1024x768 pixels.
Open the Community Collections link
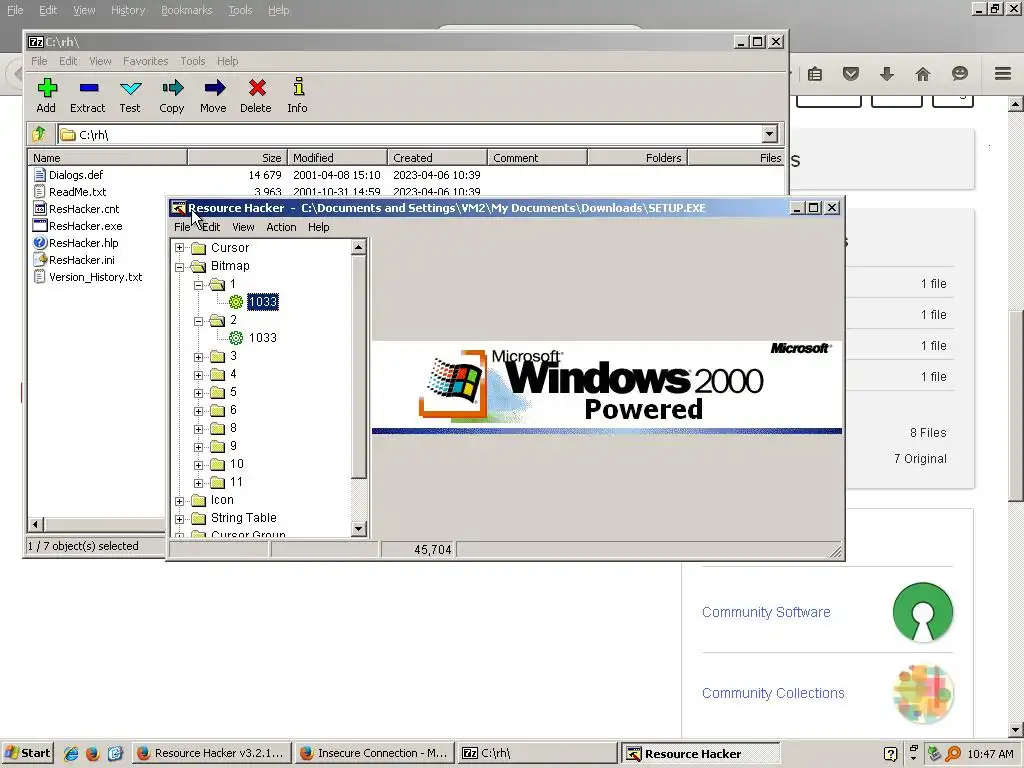[773, 693]
